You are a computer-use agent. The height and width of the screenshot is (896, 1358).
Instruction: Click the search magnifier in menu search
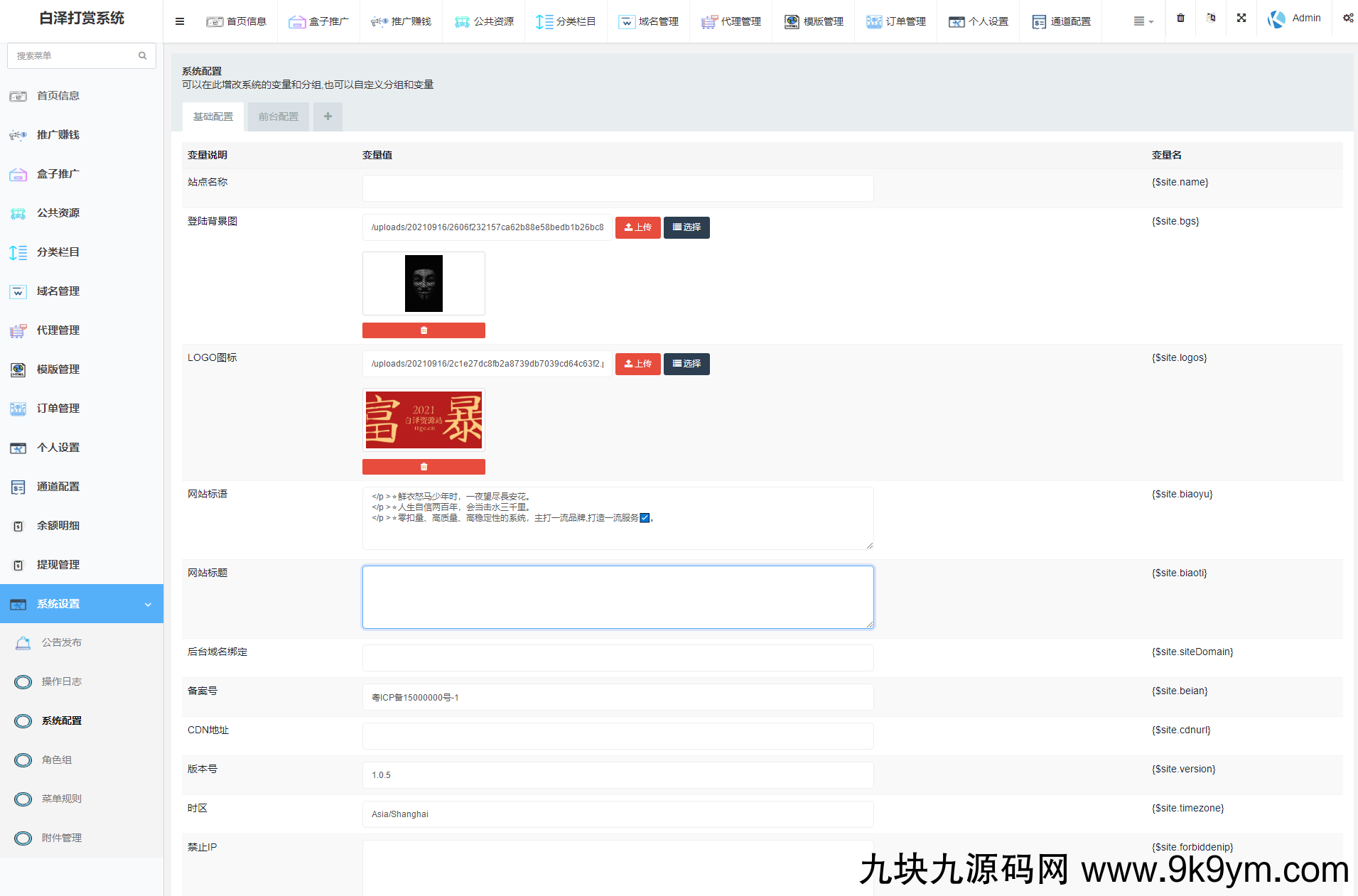coord(142,55)
